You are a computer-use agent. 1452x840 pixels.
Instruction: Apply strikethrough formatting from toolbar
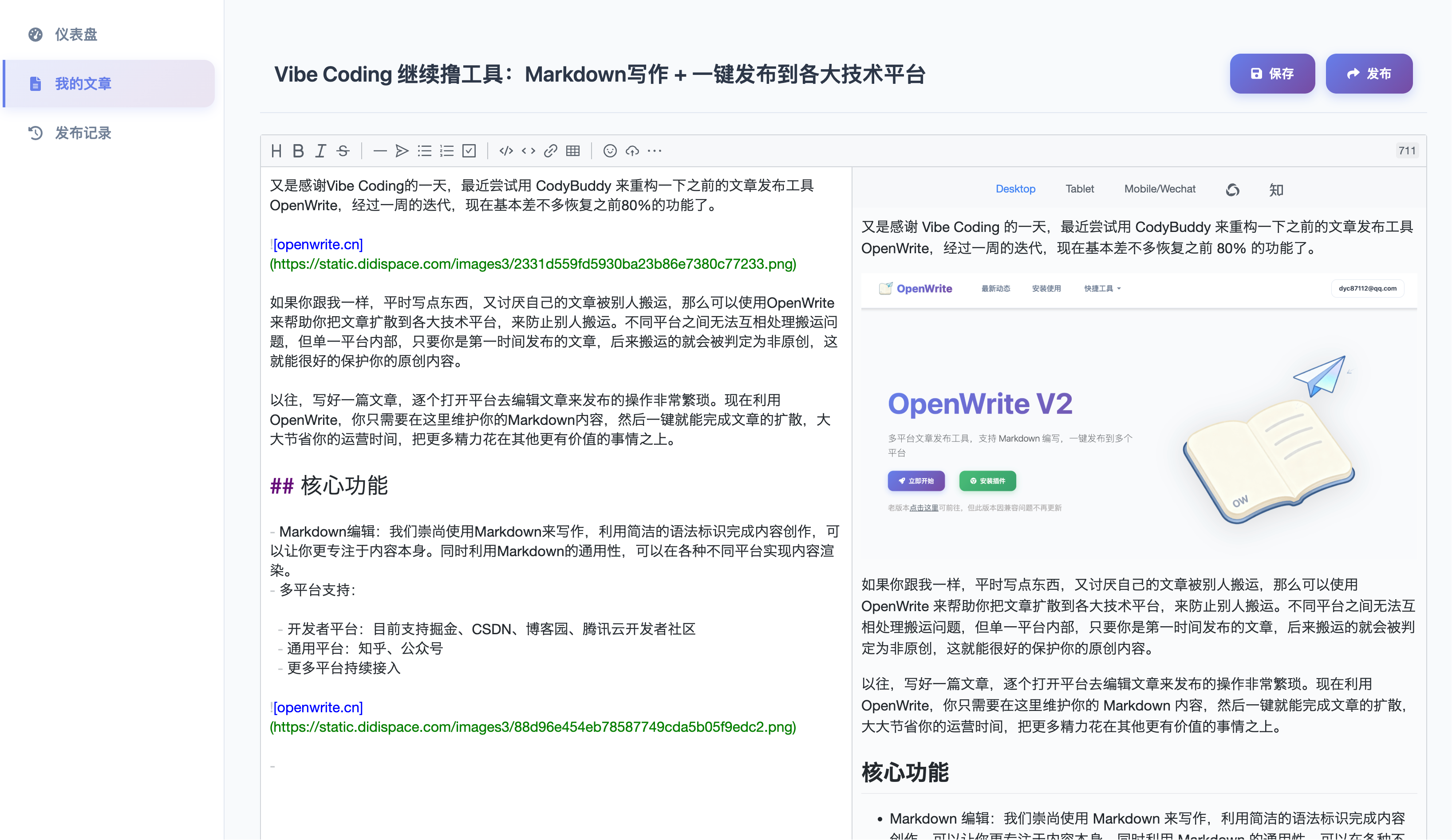pos(343,151)
